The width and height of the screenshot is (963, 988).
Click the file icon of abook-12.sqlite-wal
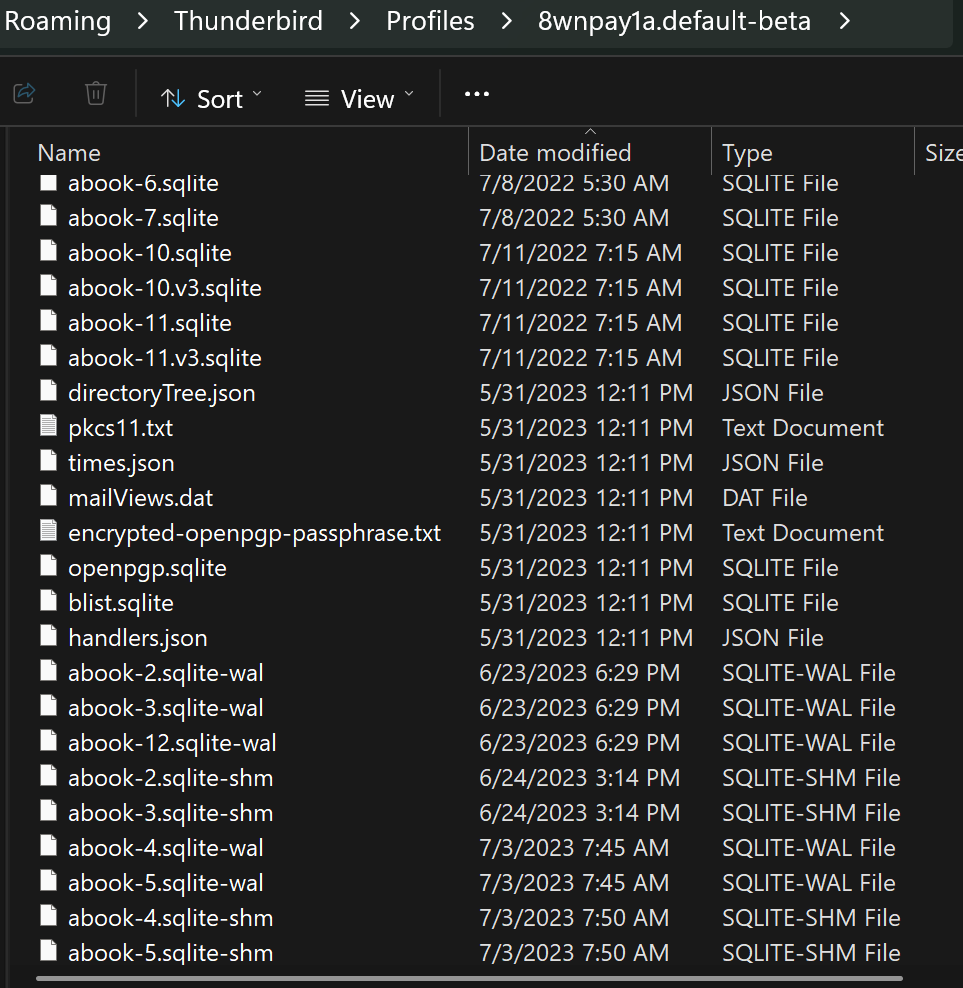(49, 741)
